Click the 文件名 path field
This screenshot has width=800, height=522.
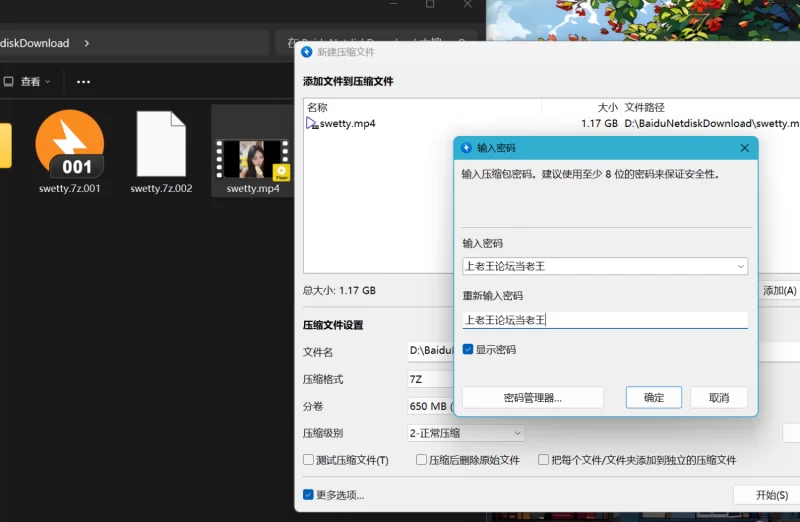pyautogui.click(x=431, y=351)
